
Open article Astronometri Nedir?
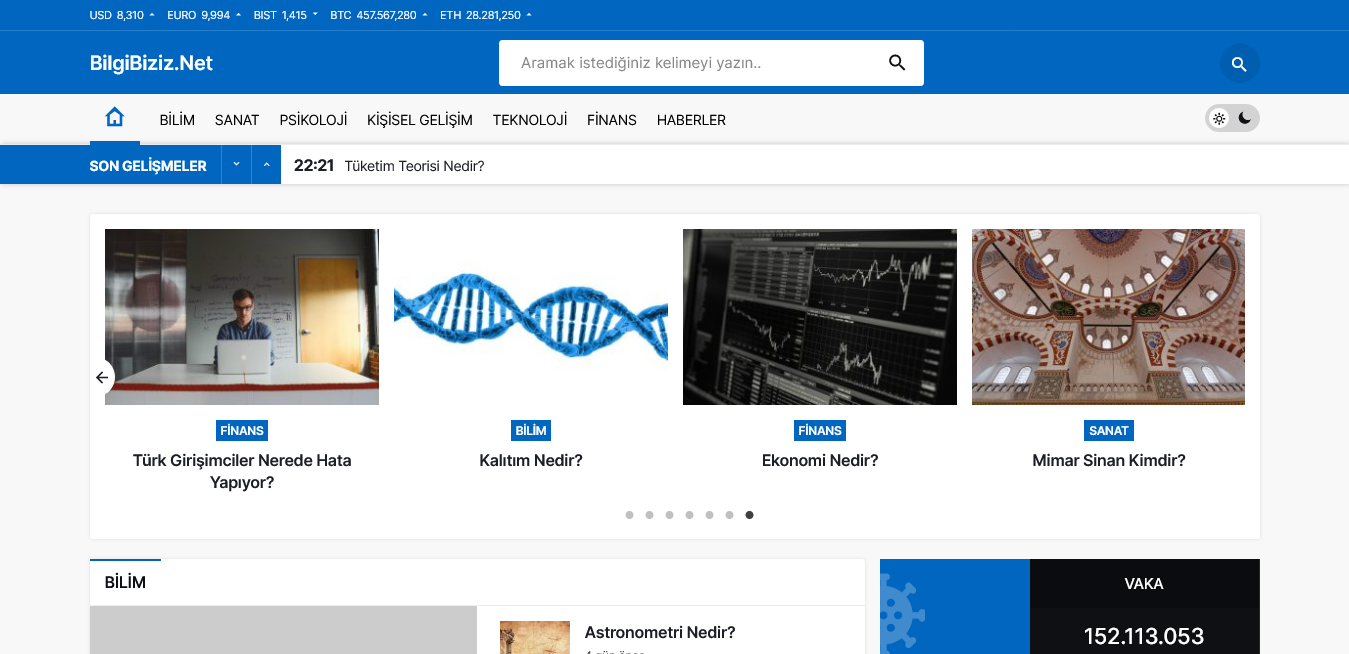click(660, 633)
